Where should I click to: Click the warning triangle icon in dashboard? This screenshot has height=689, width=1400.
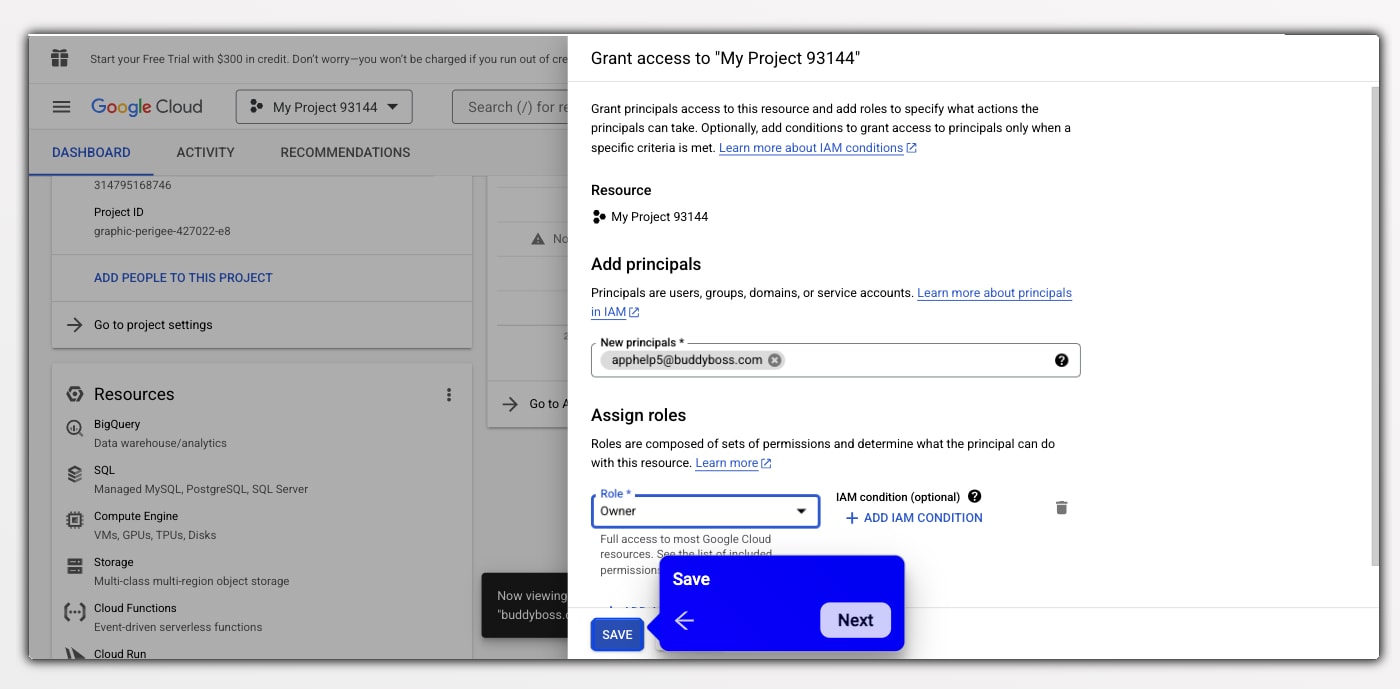point(538,239)
